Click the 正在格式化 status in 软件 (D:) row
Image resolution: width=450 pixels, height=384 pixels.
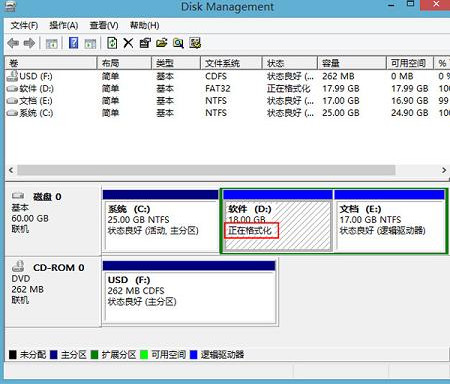pos(289,89)
